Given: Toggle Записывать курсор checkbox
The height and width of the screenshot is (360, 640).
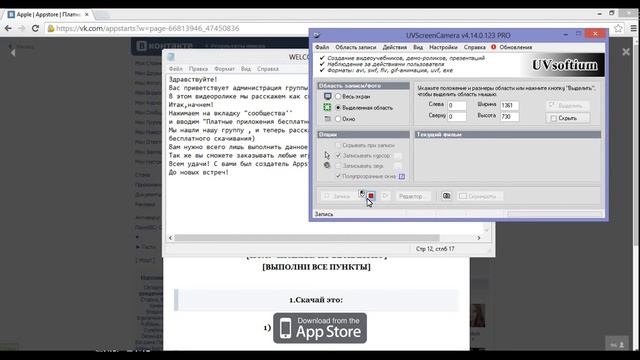Looking at the screenshot, I should click(338, 156).
